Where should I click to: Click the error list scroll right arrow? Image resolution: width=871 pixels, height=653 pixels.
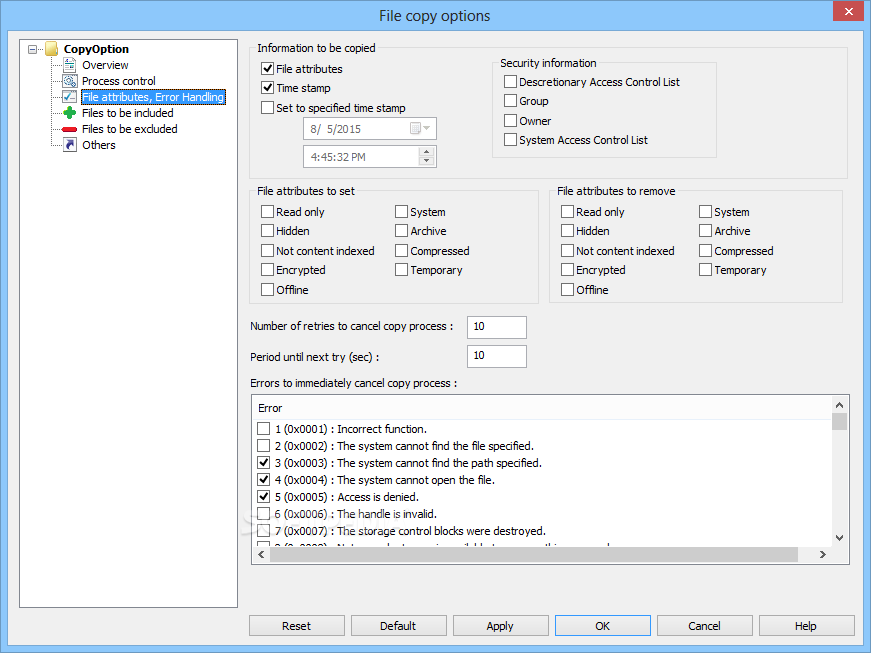click(823, 554)
